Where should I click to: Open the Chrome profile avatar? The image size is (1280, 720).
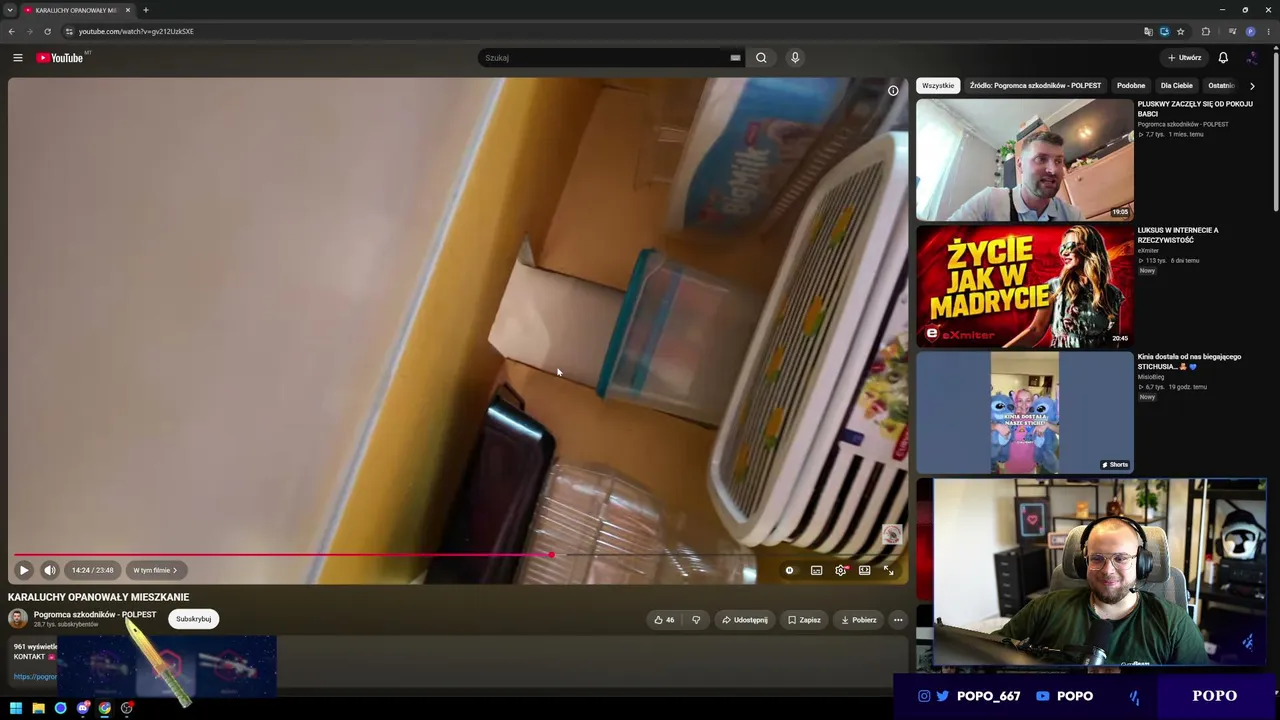pos(1250,31)
